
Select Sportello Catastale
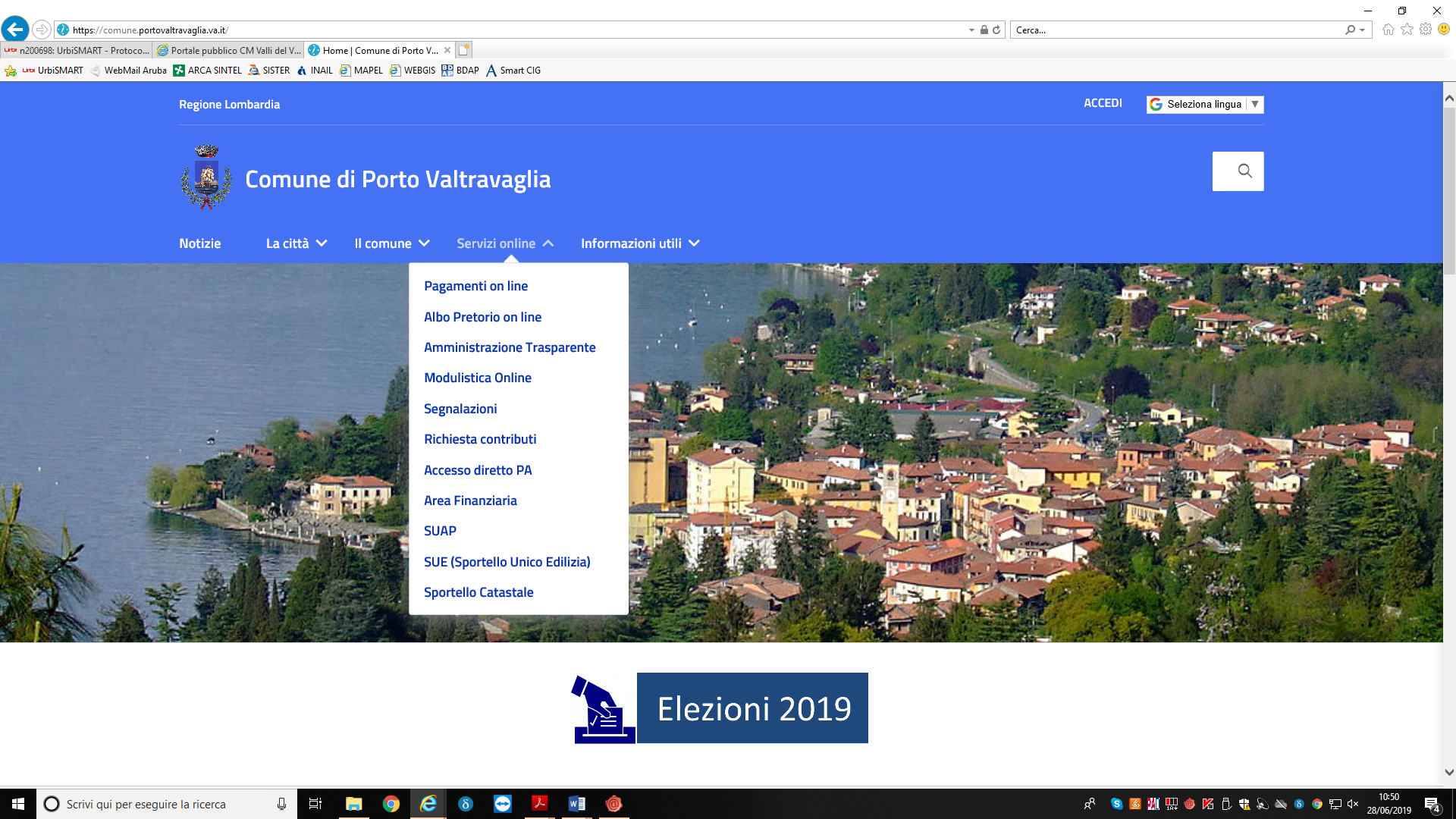point(479,592)
